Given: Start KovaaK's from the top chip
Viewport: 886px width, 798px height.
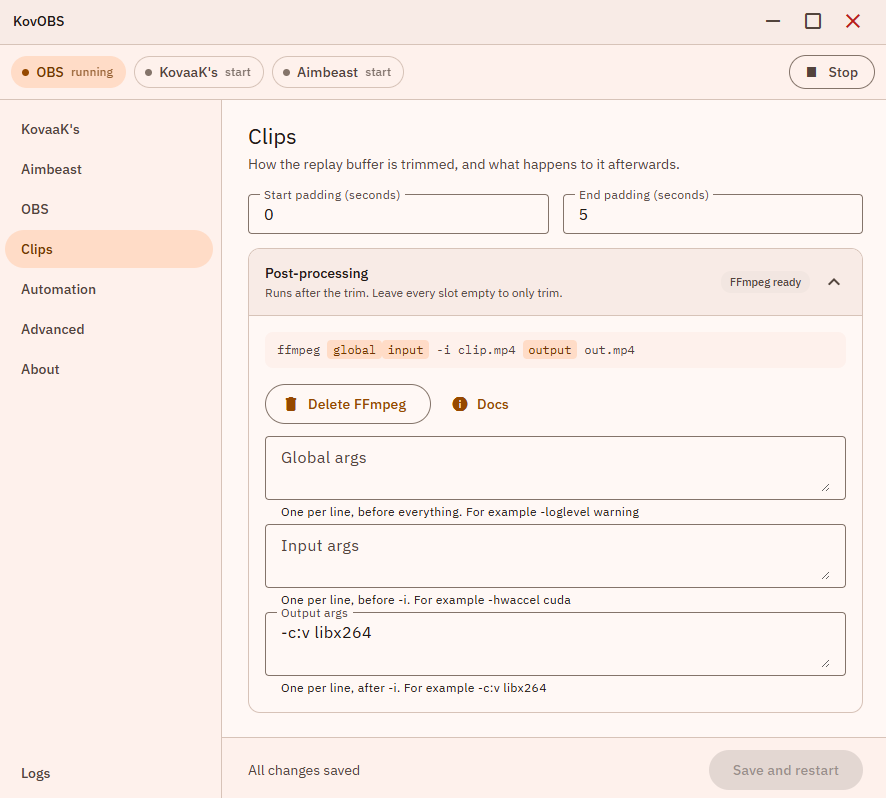Looking at the screenshot, I should click(199, 72).
